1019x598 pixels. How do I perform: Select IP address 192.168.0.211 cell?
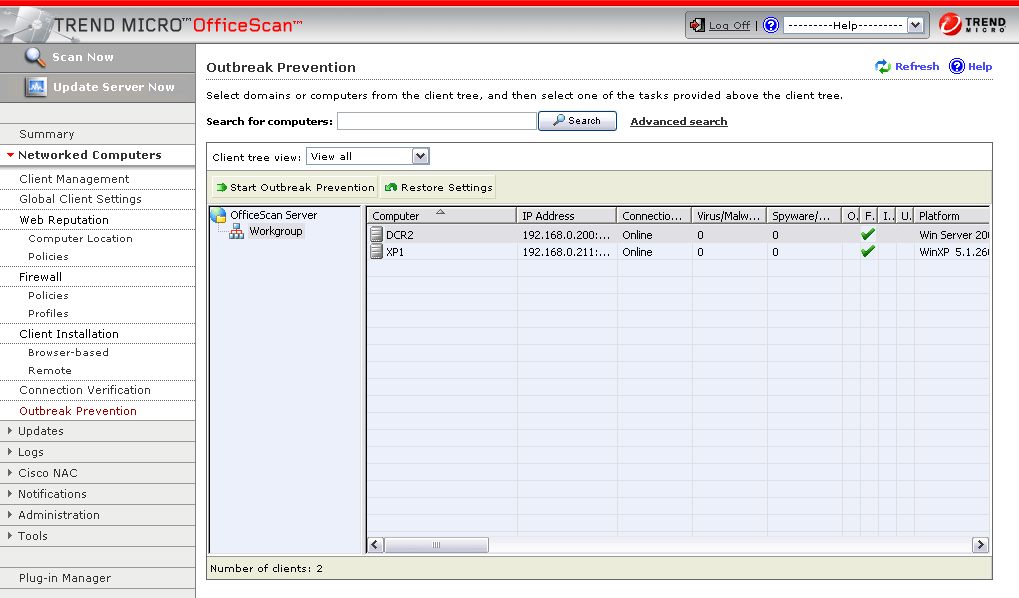566,252
